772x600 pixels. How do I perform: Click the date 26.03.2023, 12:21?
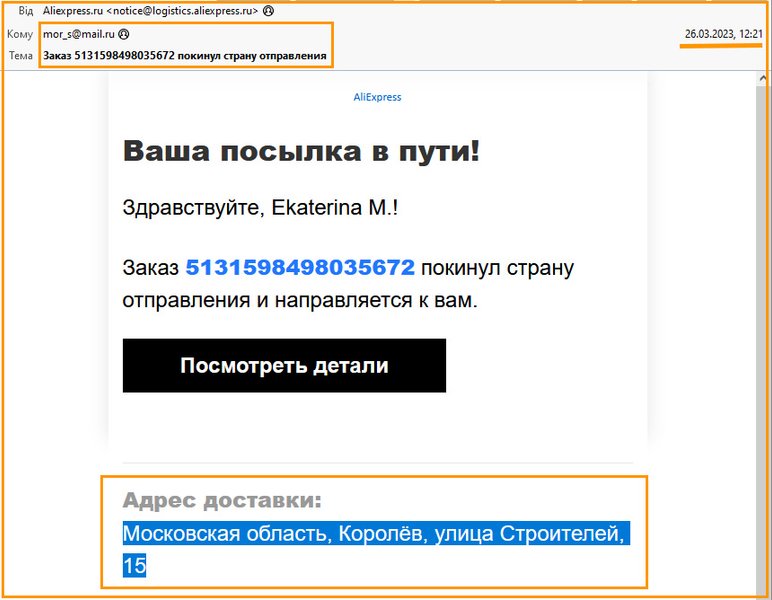[x=723, y=34]
